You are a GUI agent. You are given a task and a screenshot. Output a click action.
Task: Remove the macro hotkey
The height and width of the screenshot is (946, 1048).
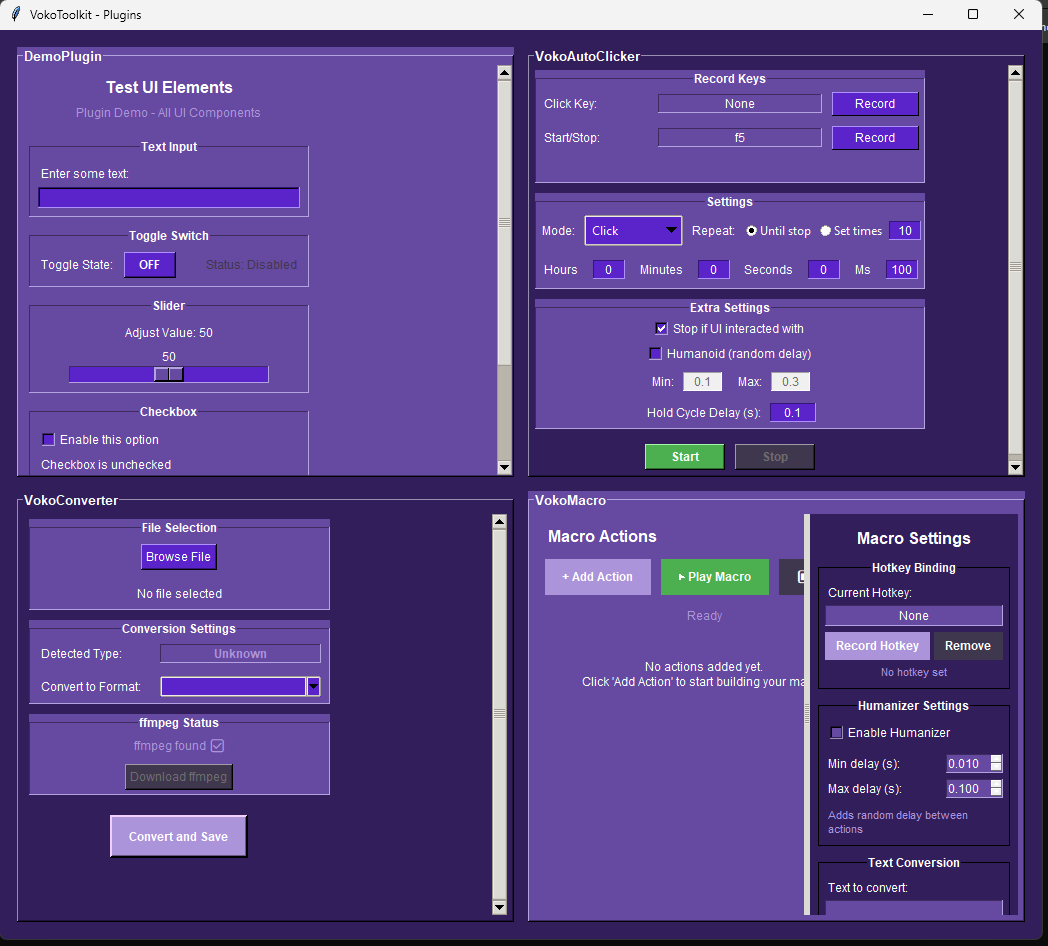968,646
